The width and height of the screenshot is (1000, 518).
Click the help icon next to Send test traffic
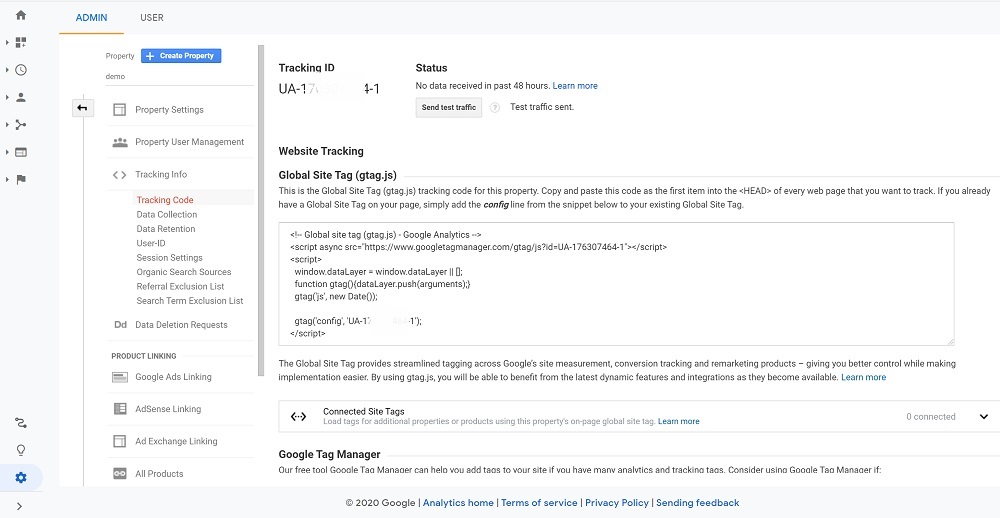[x=495, y=107]
